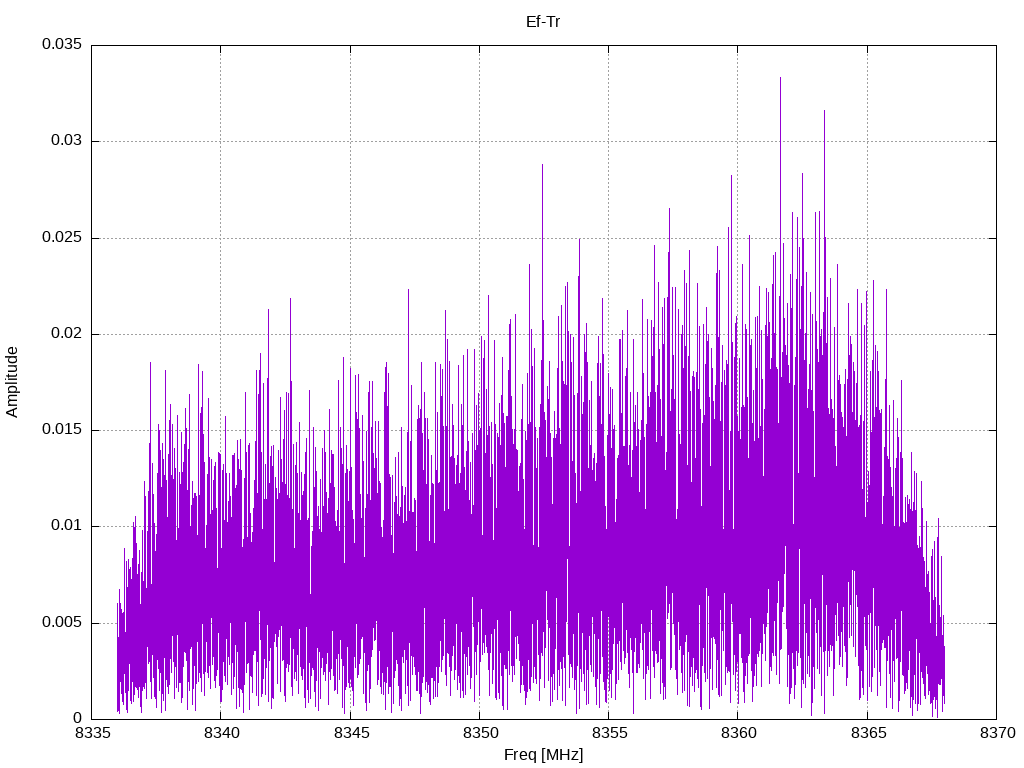Click the 8340 x-axis tick label
Viewport: 1024px width, 768px height.
point(221,733)
